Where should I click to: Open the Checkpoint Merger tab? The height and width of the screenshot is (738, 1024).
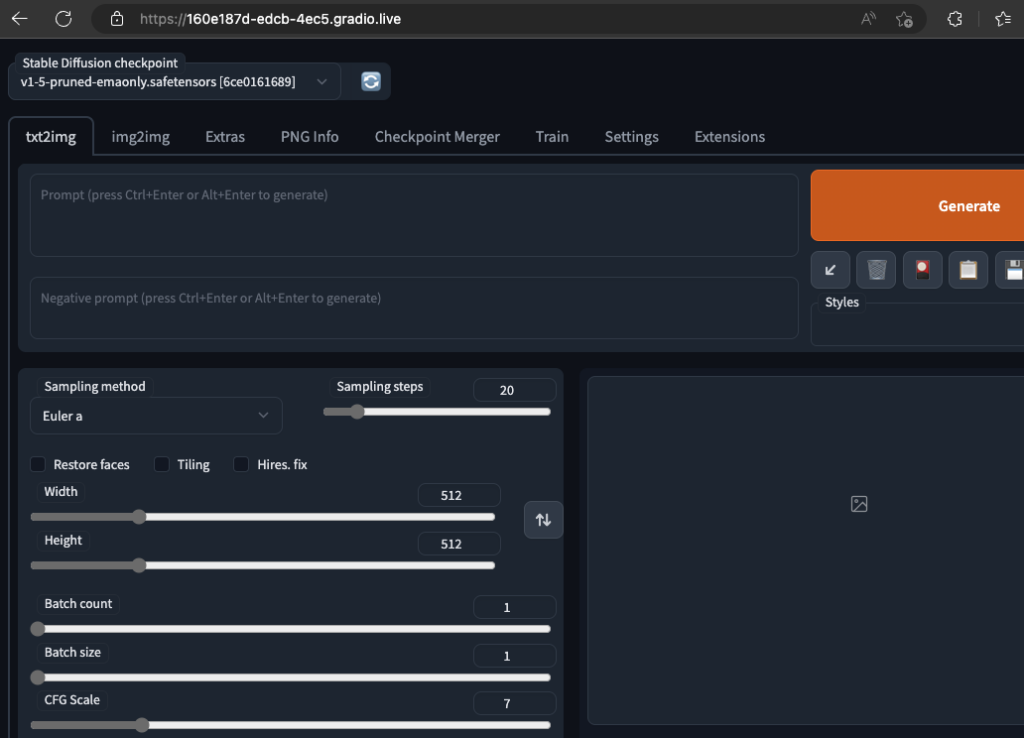click(437, 137)
